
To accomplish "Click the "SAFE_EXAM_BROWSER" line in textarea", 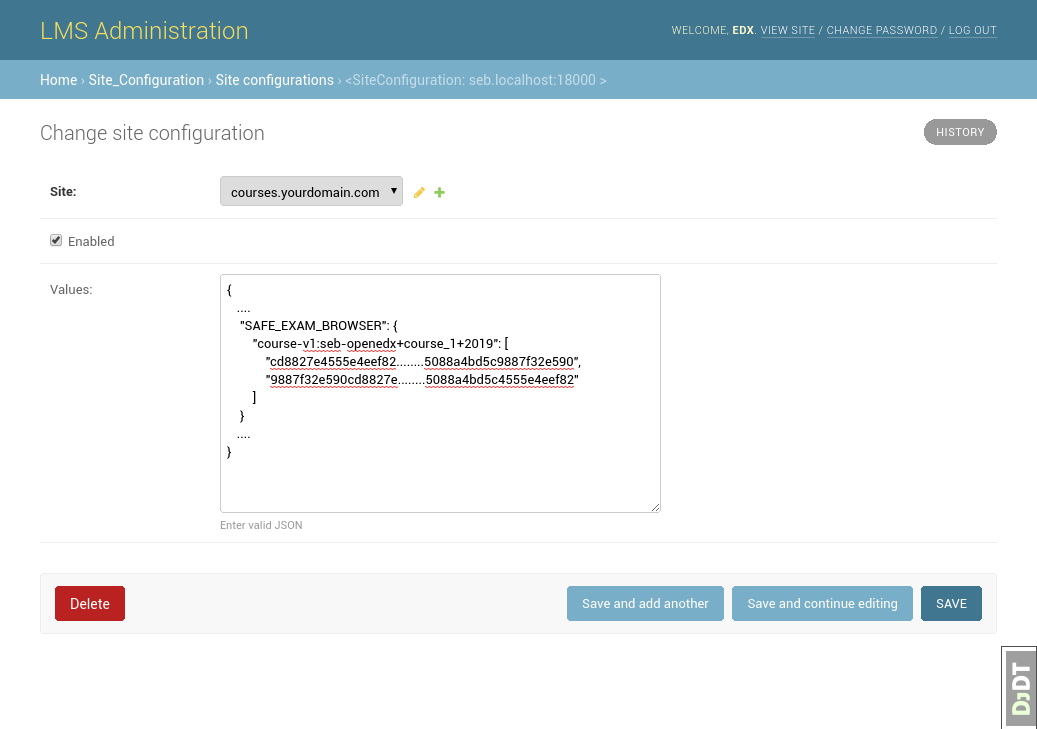I will pyautogui.click(x=319, y=325).
